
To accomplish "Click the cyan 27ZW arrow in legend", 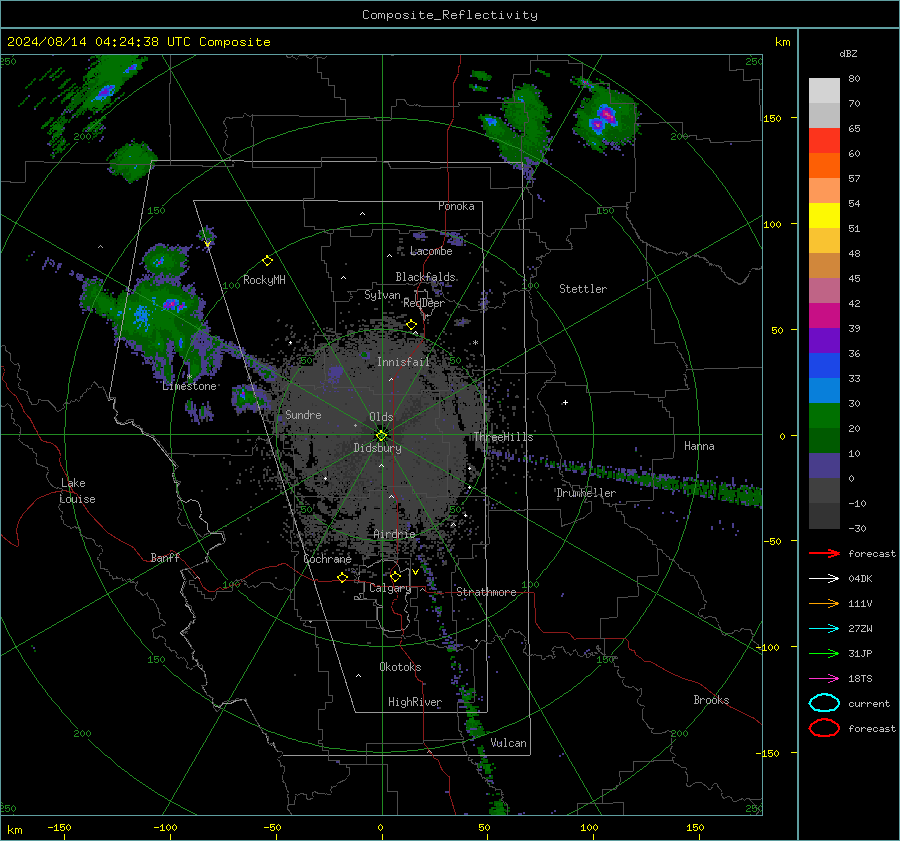I will 824,629.
